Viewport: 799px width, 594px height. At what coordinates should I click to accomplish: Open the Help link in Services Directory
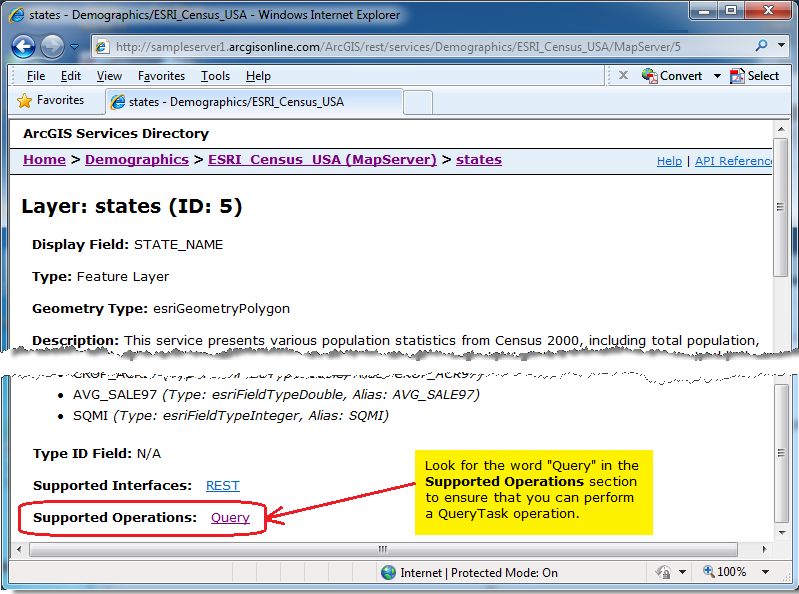pos(669,161)
